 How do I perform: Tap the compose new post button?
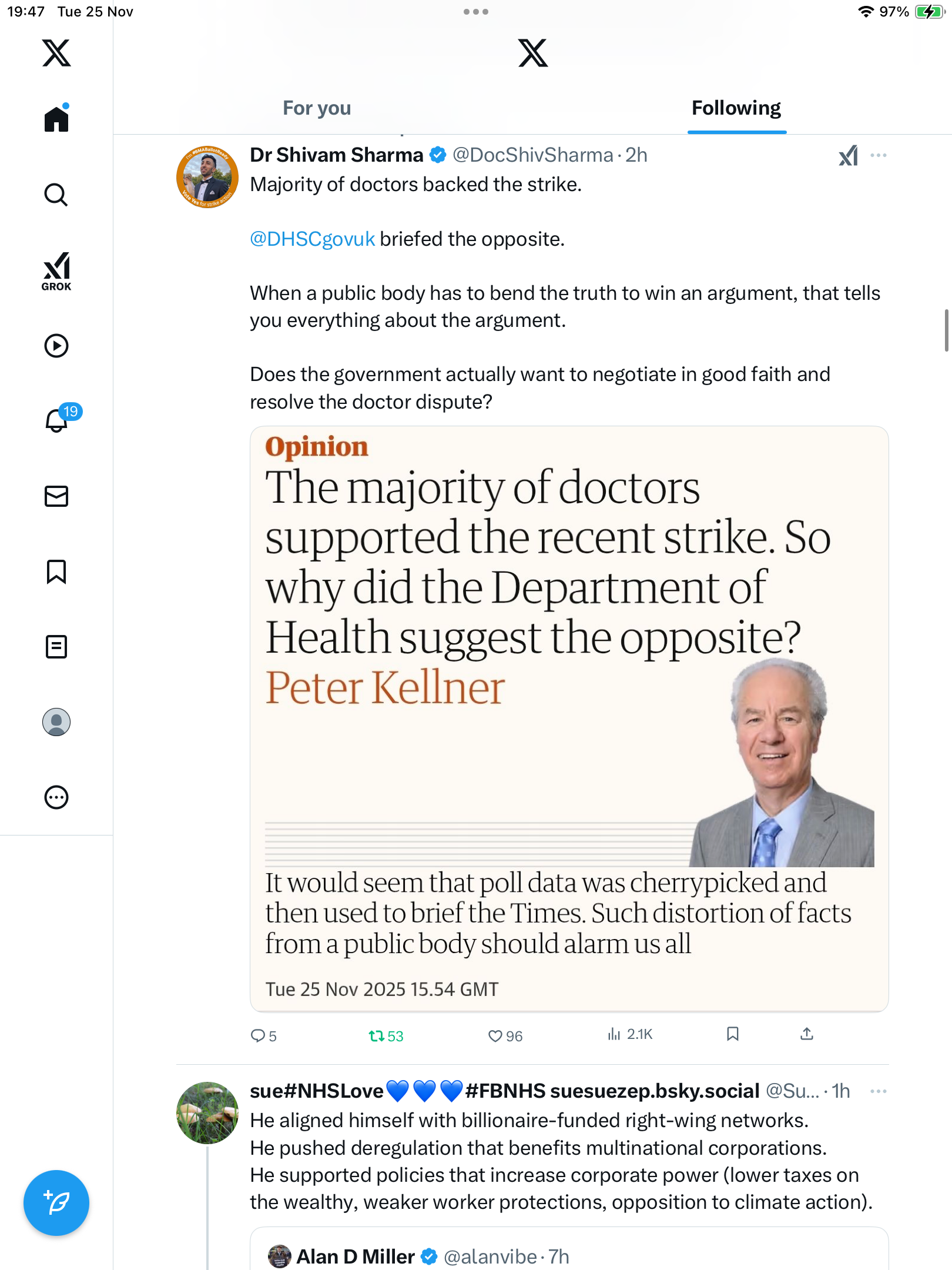click(56, 1203)
